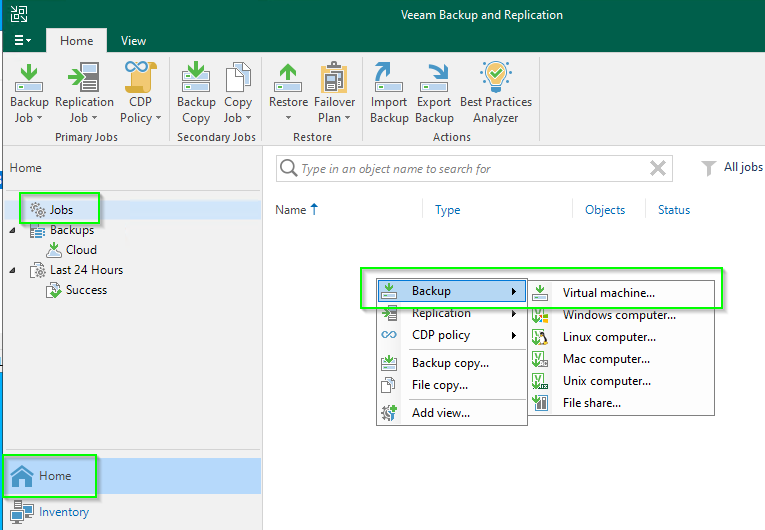Switch to the View ribbon tab
Viewport: 765px width, 530px height.
[x=133, y=41]
